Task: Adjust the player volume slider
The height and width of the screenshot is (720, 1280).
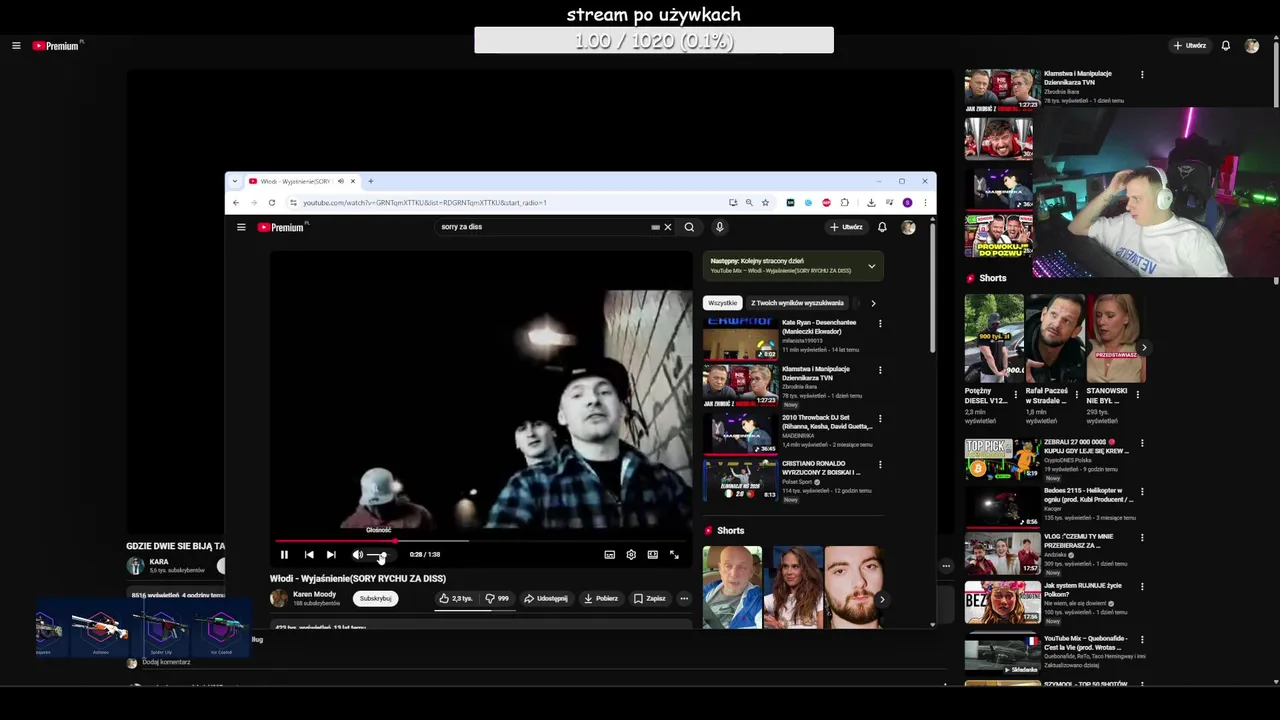Action: [378, 554]
